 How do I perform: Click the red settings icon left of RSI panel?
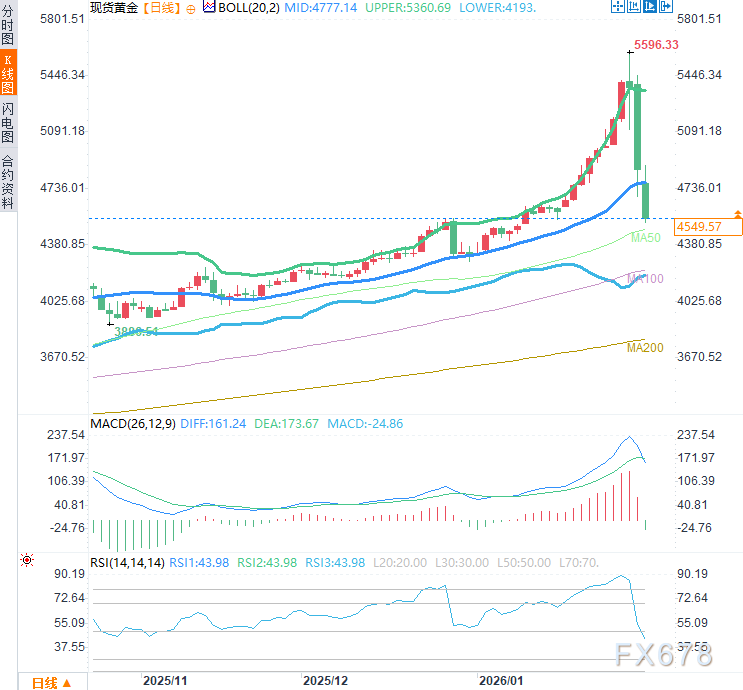click(26, 559)
